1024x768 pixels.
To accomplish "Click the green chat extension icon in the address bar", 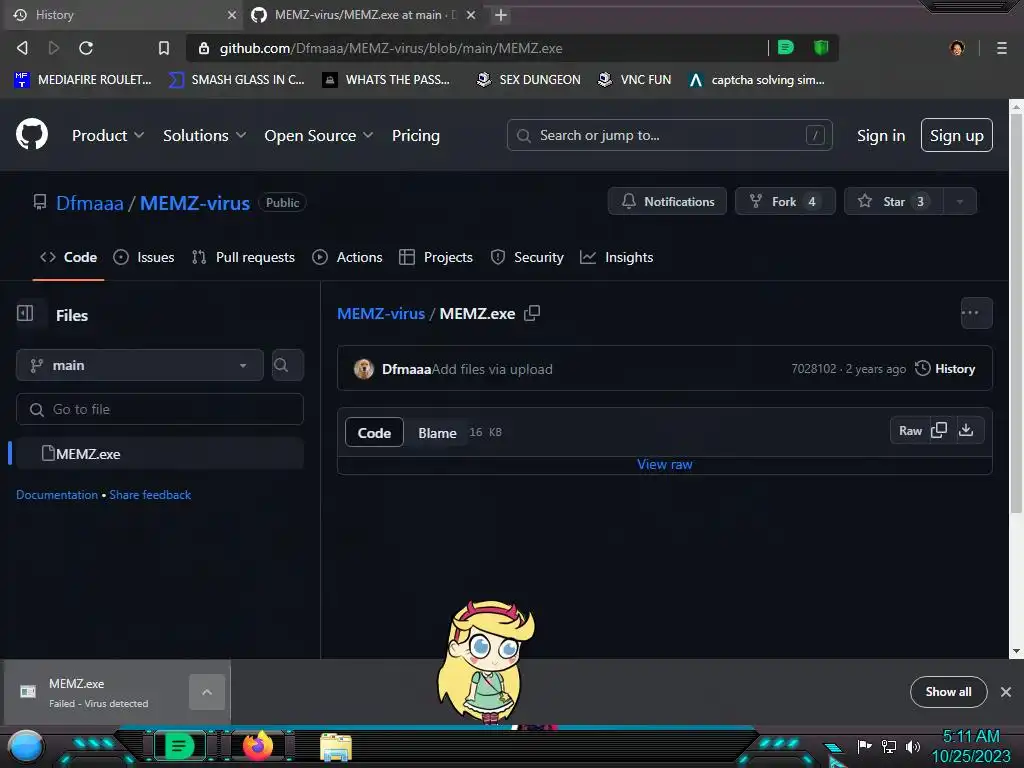I will pyautogui.click(x=786, y=47).
